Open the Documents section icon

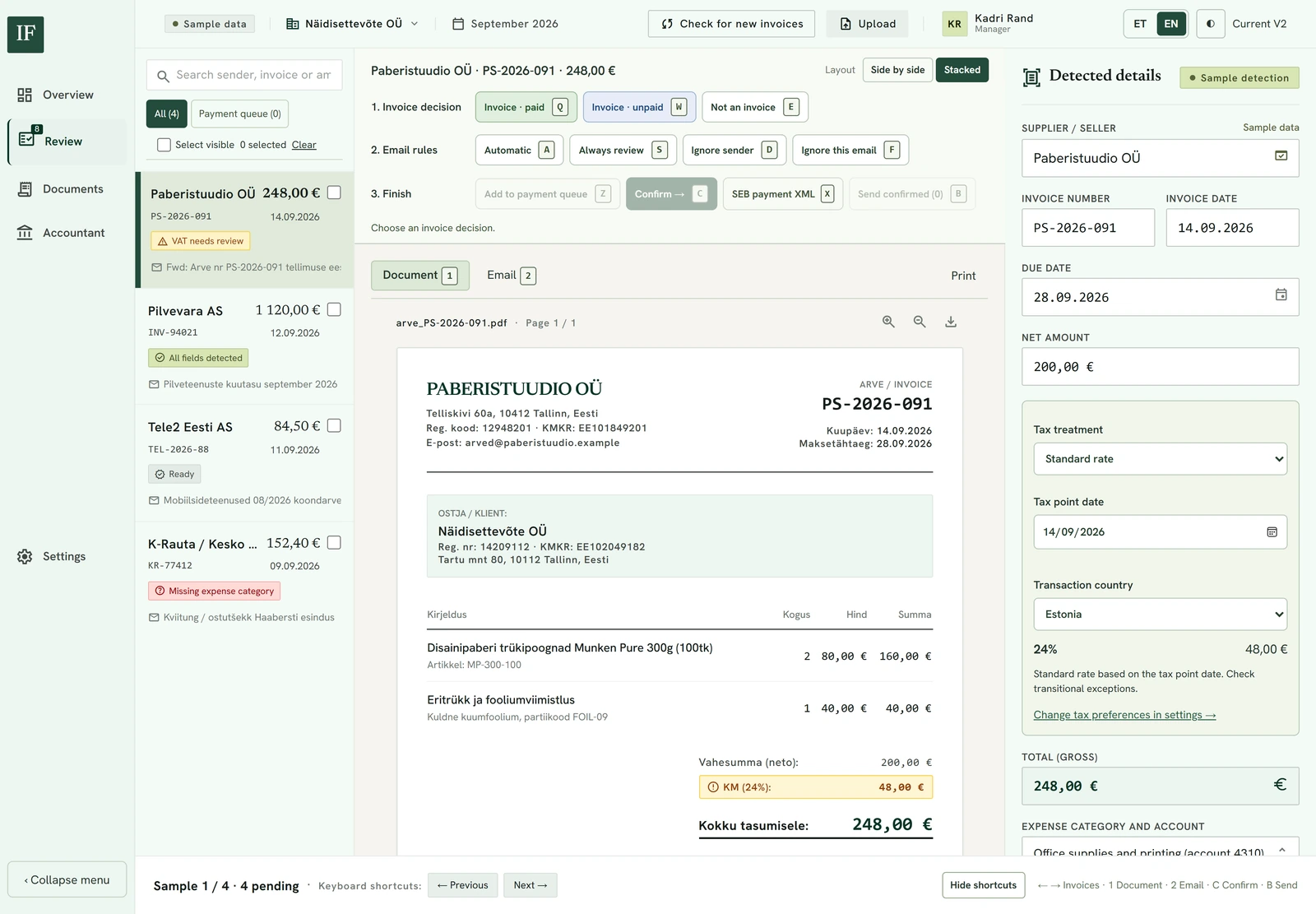click(25, 189)
